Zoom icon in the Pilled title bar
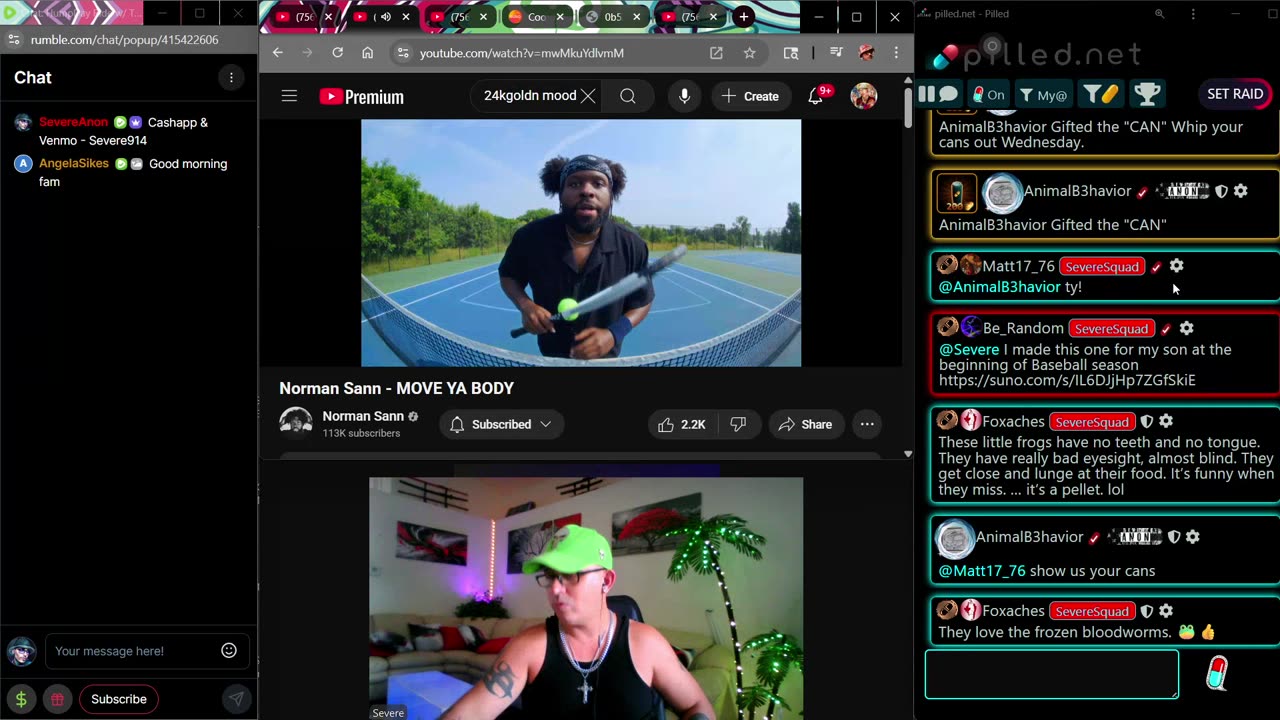 [1159, 14]
